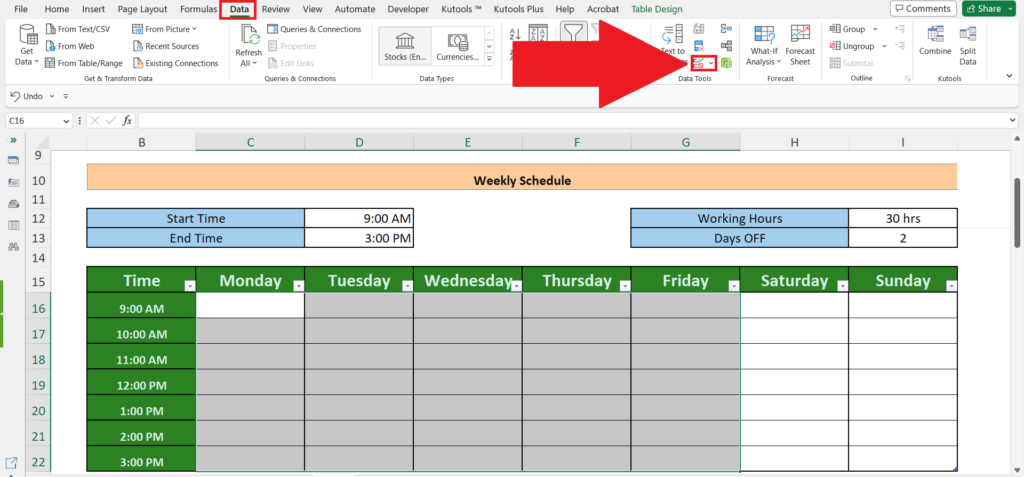Open the Tuesday column filter dropdown
Image resolution: width=1024 pixels, height=477 pixels.
407,286
